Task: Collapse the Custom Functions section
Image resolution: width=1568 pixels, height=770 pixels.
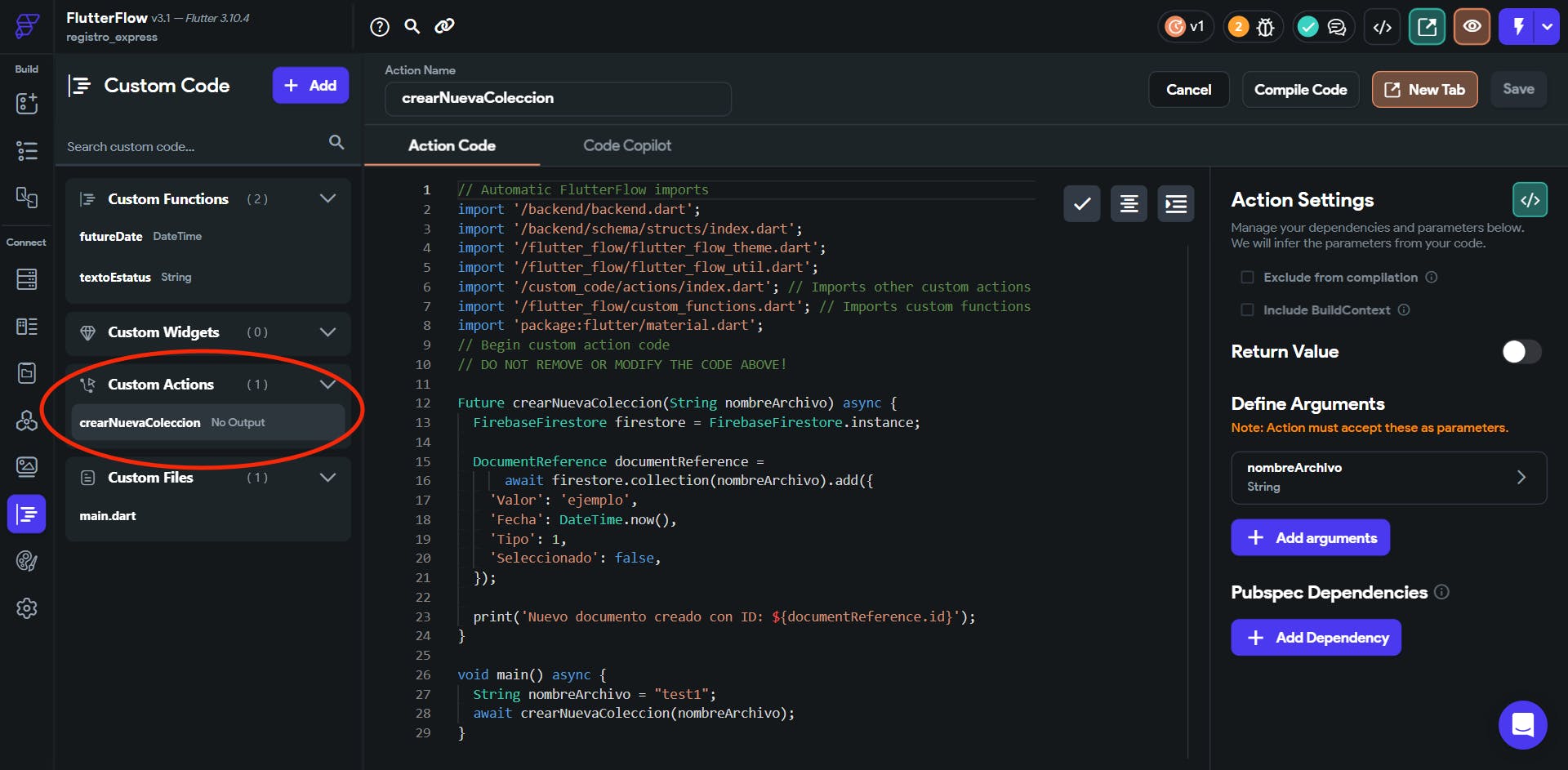Action: pos(327,199)
